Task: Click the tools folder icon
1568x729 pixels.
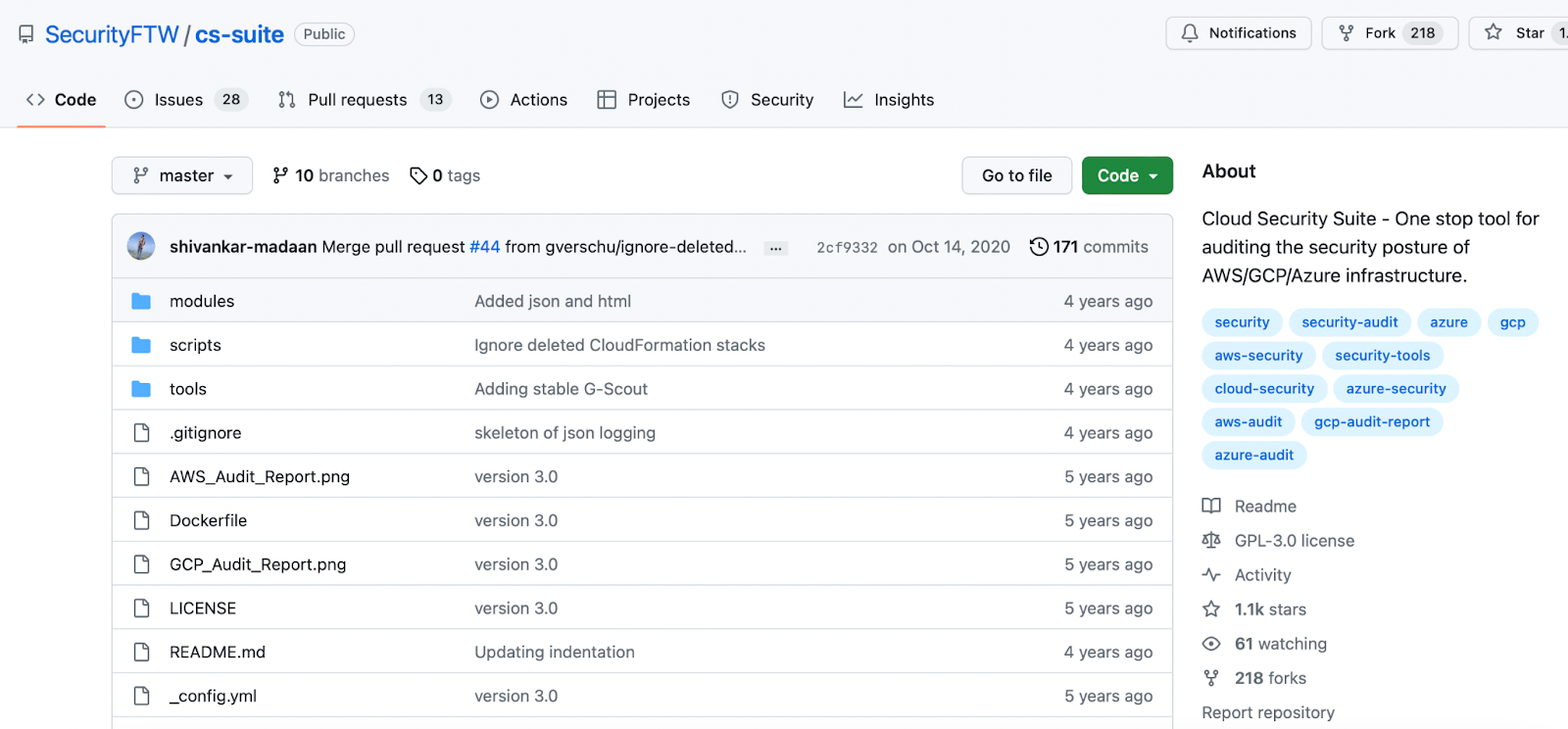Action: (141, 389)
